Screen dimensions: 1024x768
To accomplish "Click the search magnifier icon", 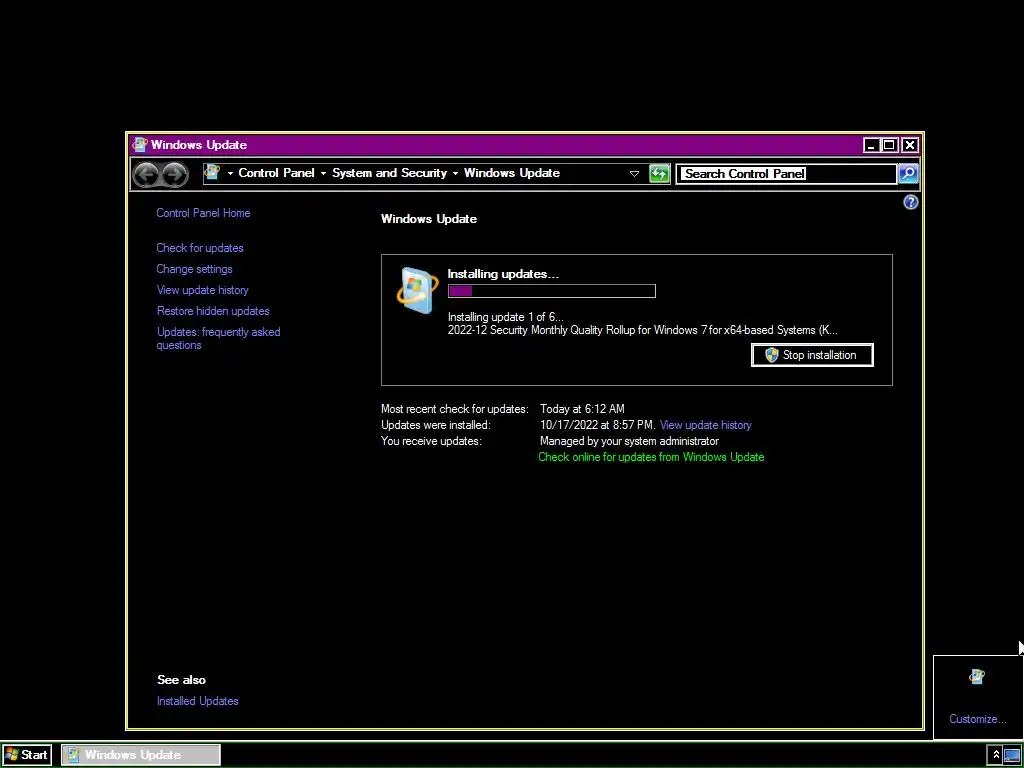I will click(x=908, y=174).
